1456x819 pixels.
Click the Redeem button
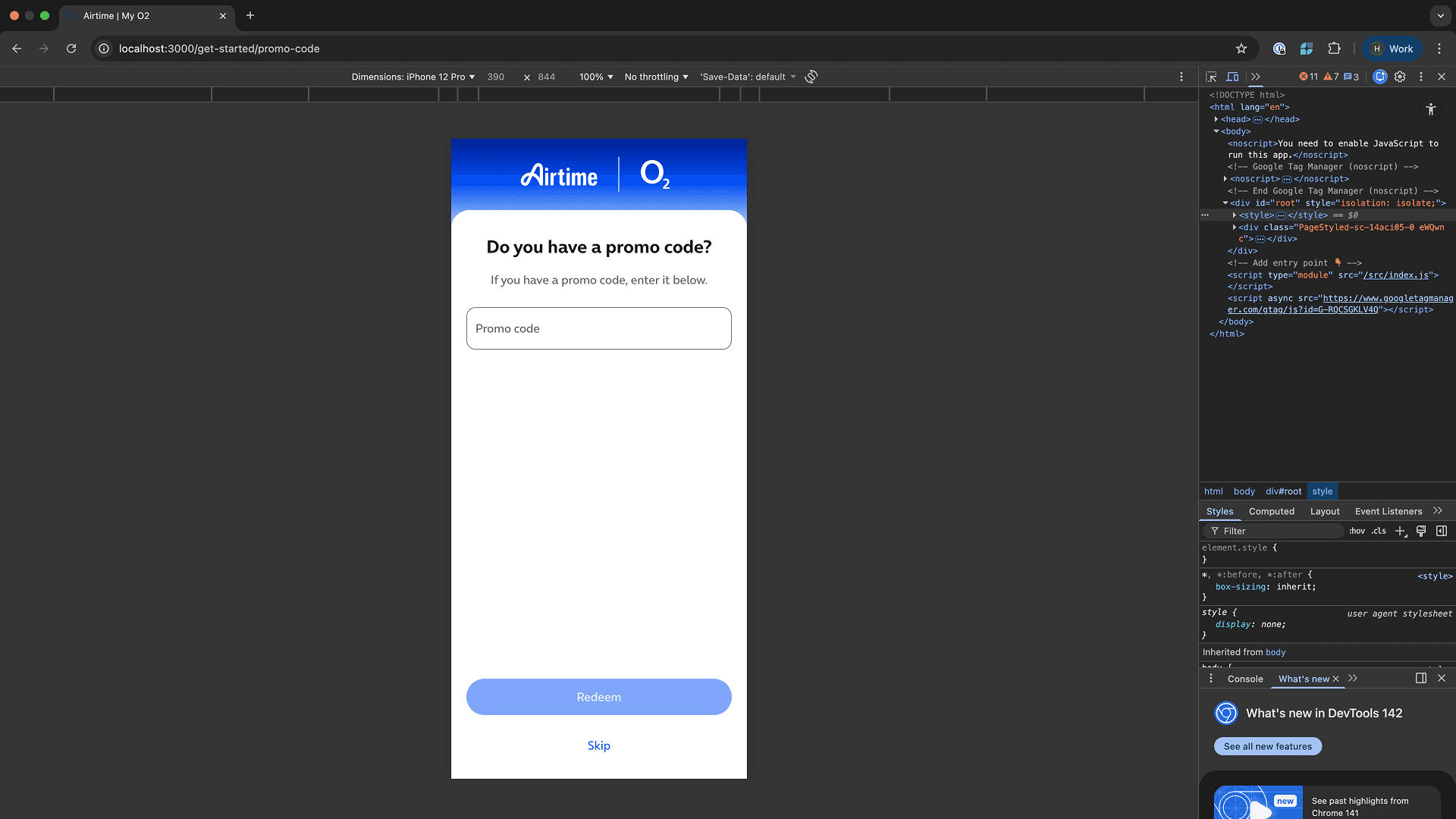pos(598,697)
